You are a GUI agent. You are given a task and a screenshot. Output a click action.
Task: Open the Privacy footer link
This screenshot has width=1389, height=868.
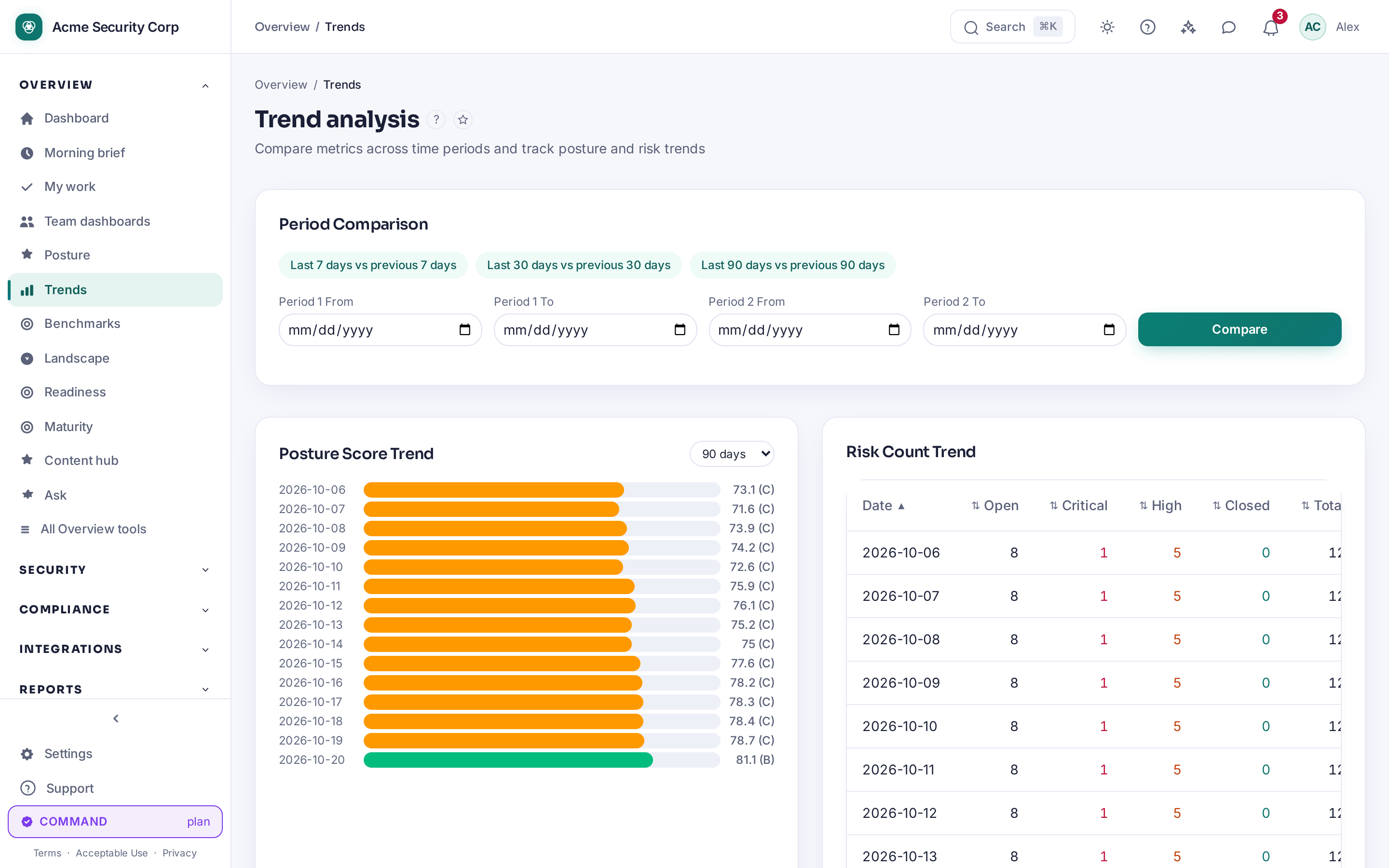(179, 853)
